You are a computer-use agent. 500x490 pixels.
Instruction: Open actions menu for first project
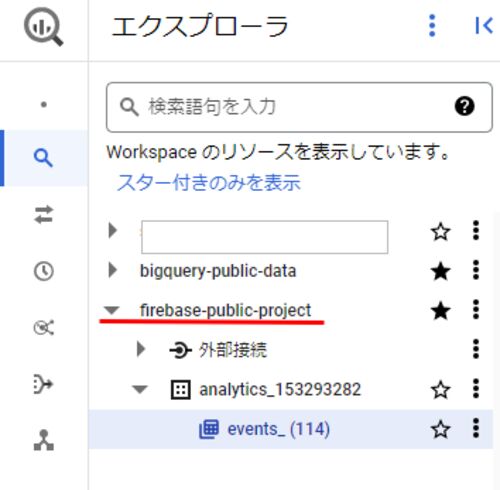click(x=476, y=230)
